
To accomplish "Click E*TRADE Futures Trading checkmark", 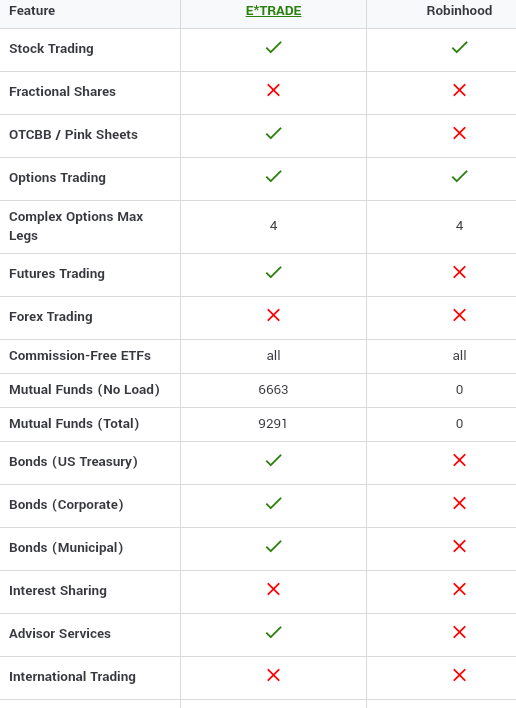I will tap(274, 272).
